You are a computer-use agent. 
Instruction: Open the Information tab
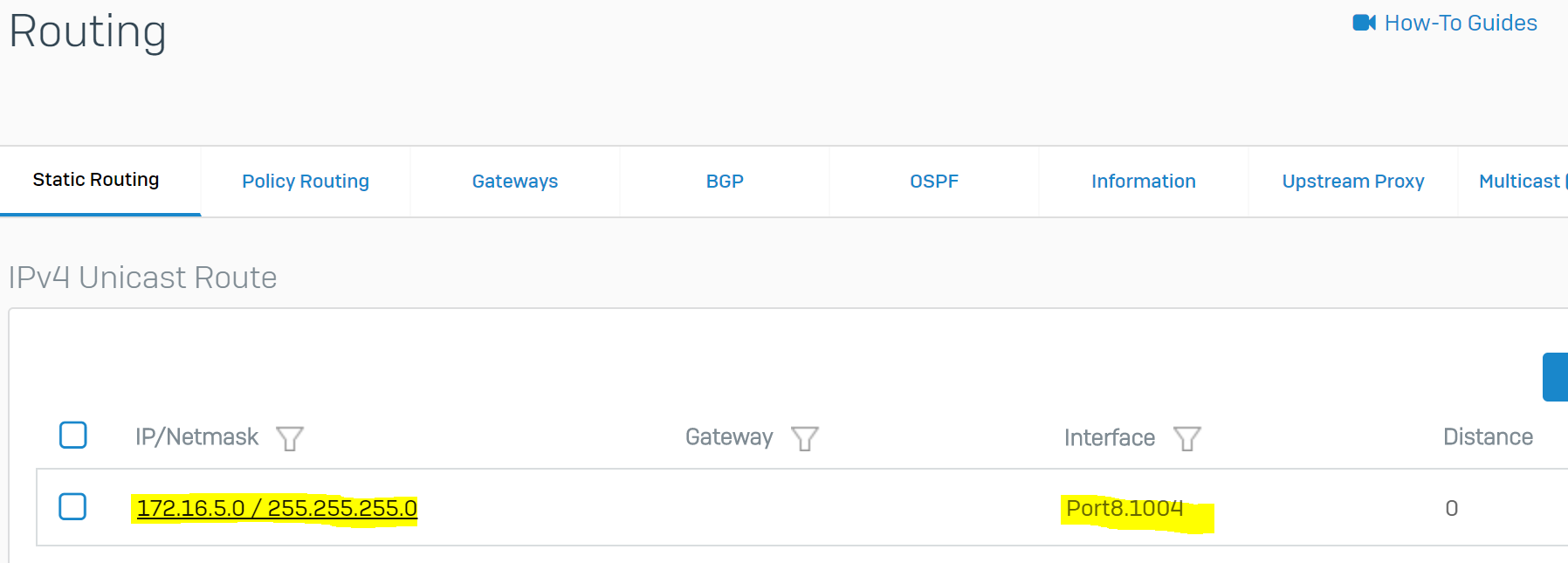coord(1144,182)
